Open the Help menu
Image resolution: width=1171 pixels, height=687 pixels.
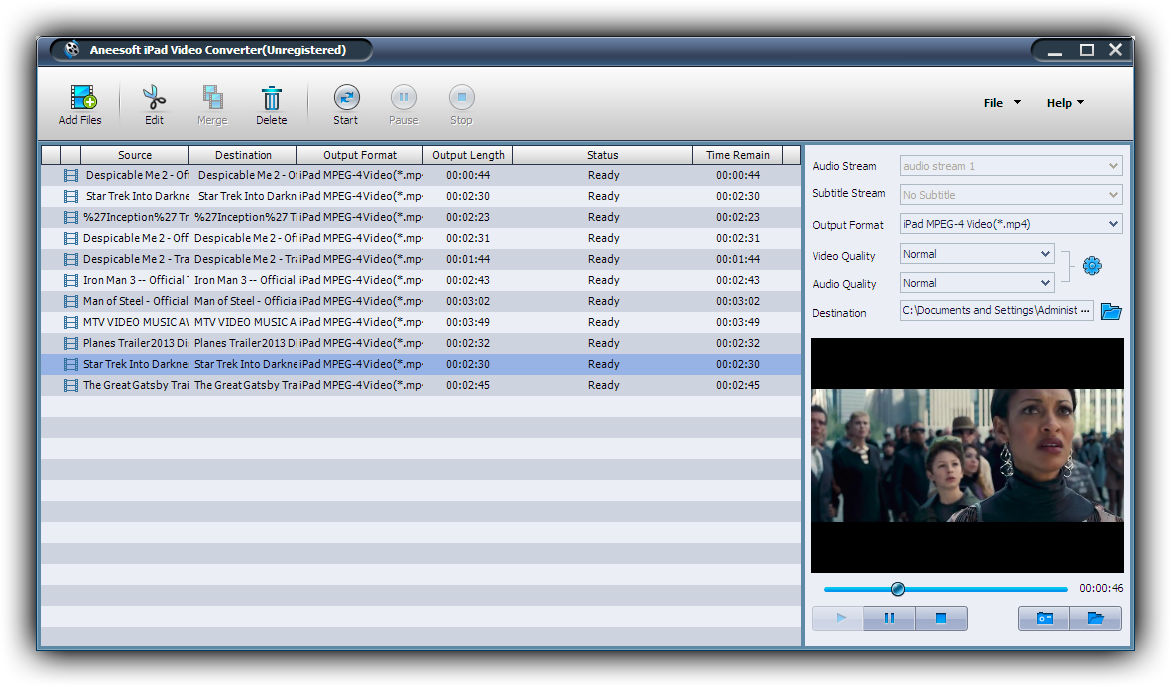[x=1064, y=103]
